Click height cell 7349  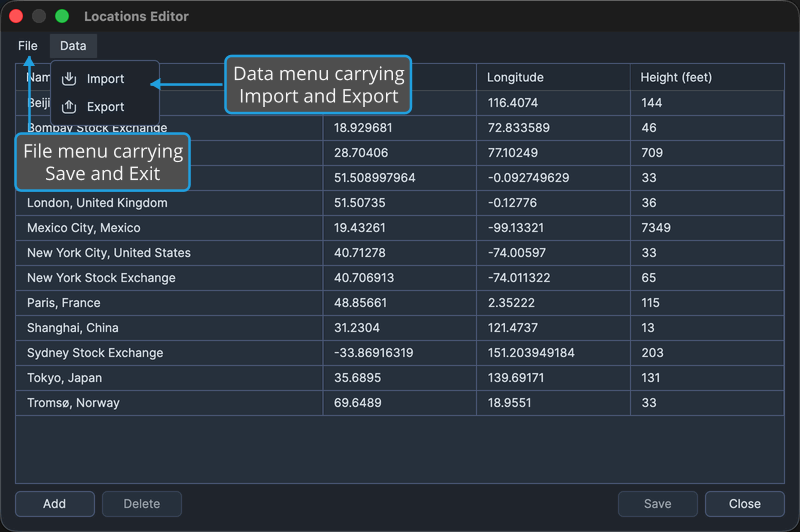click(x=707, y=228)
